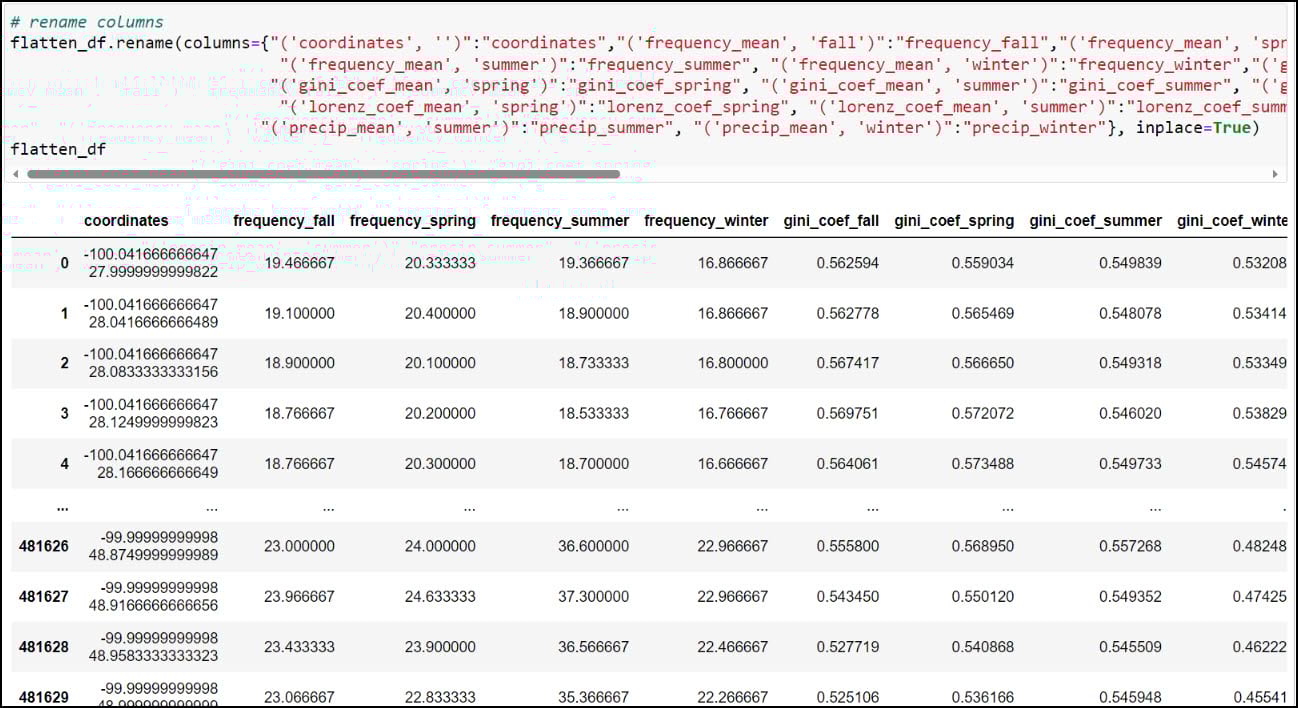Click the green True keyword in the code
Image resolution: width=1298 pixels, height=708 pixels.
coord(1231,128)
